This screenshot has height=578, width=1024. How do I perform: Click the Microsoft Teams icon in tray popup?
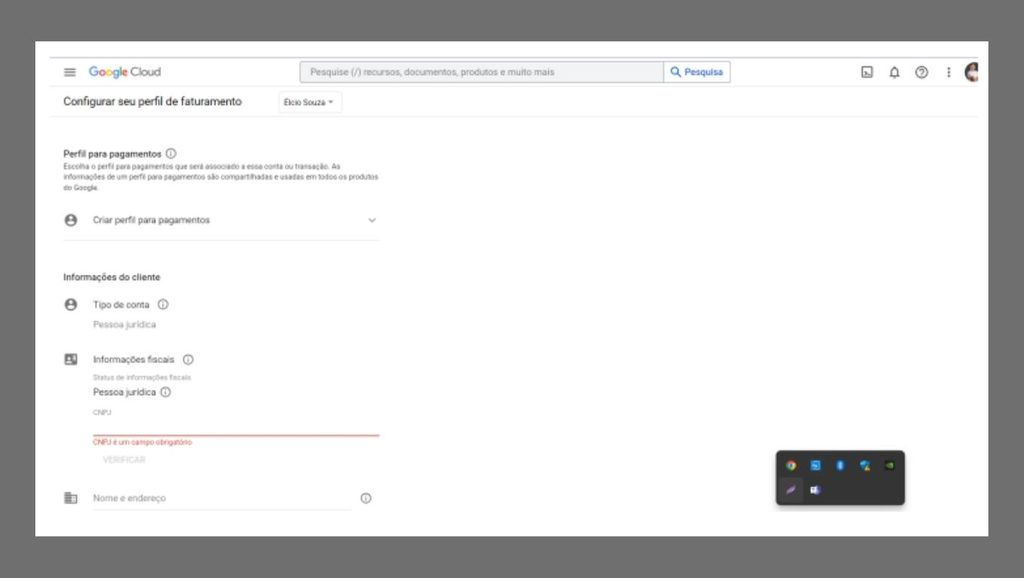click(816, 490)
